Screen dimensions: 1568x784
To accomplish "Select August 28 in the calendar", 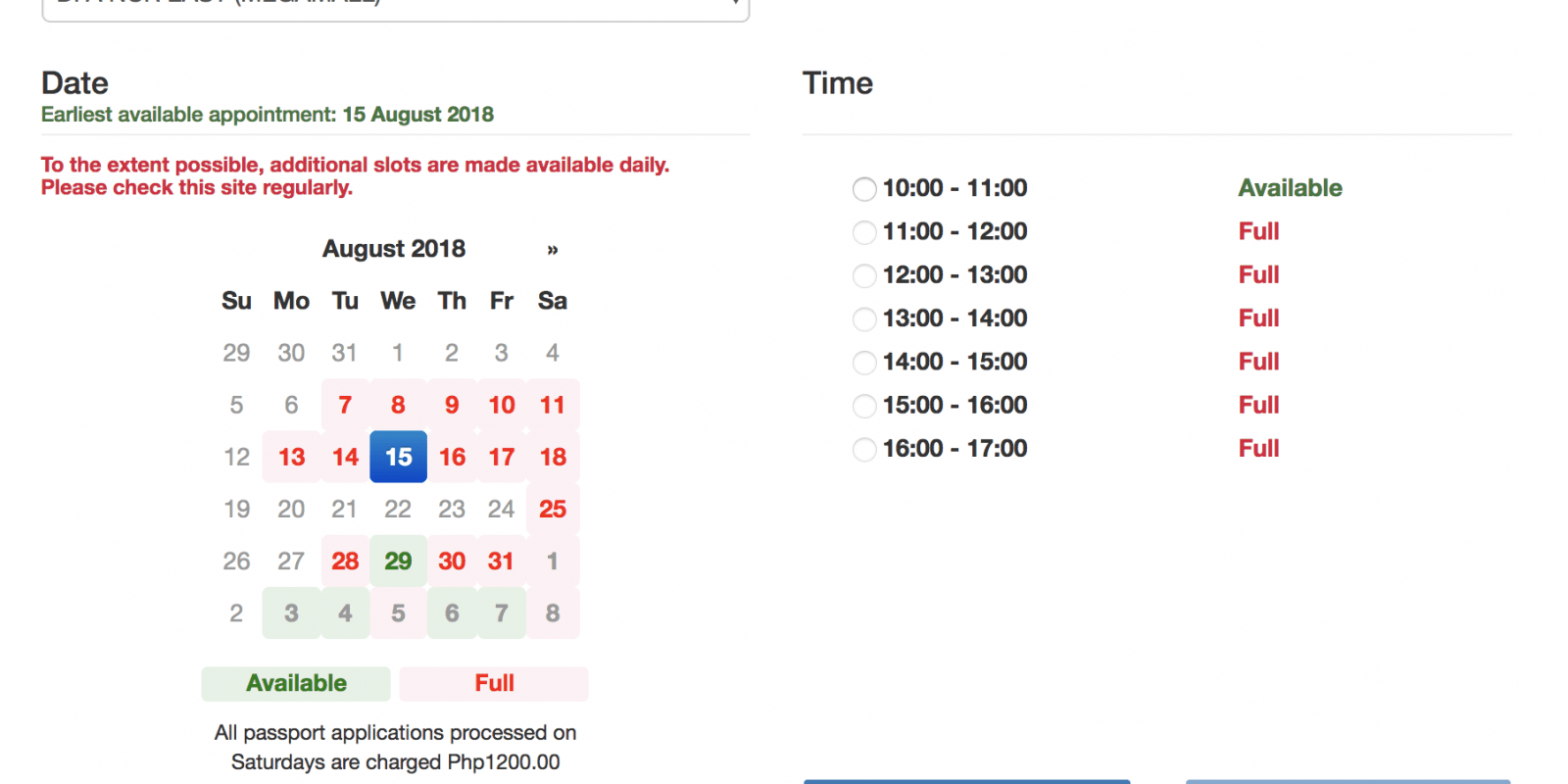I will (345, 561).
